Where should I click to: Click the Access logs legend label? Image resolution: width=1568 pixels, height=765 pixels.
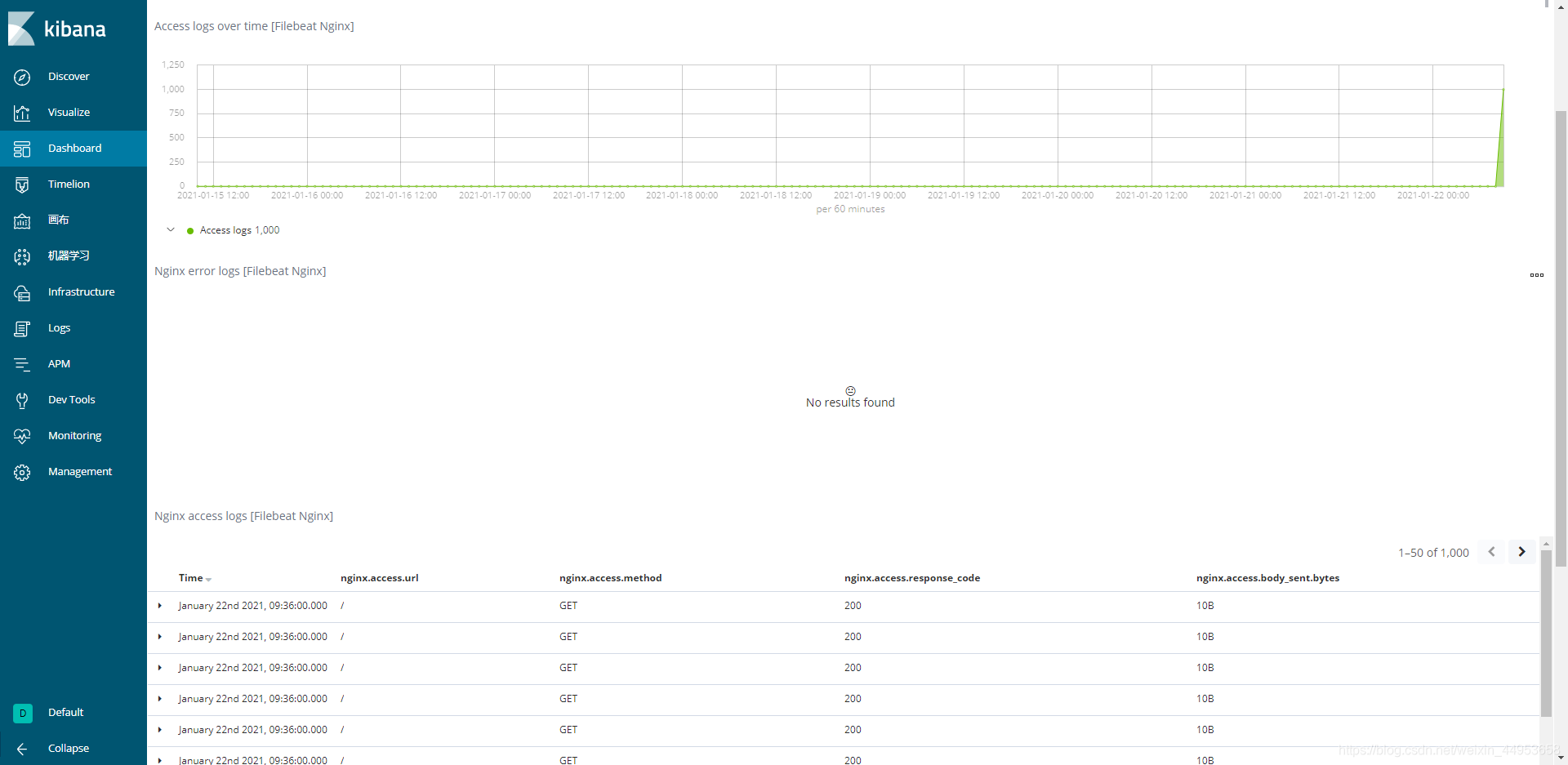point(239,230)
